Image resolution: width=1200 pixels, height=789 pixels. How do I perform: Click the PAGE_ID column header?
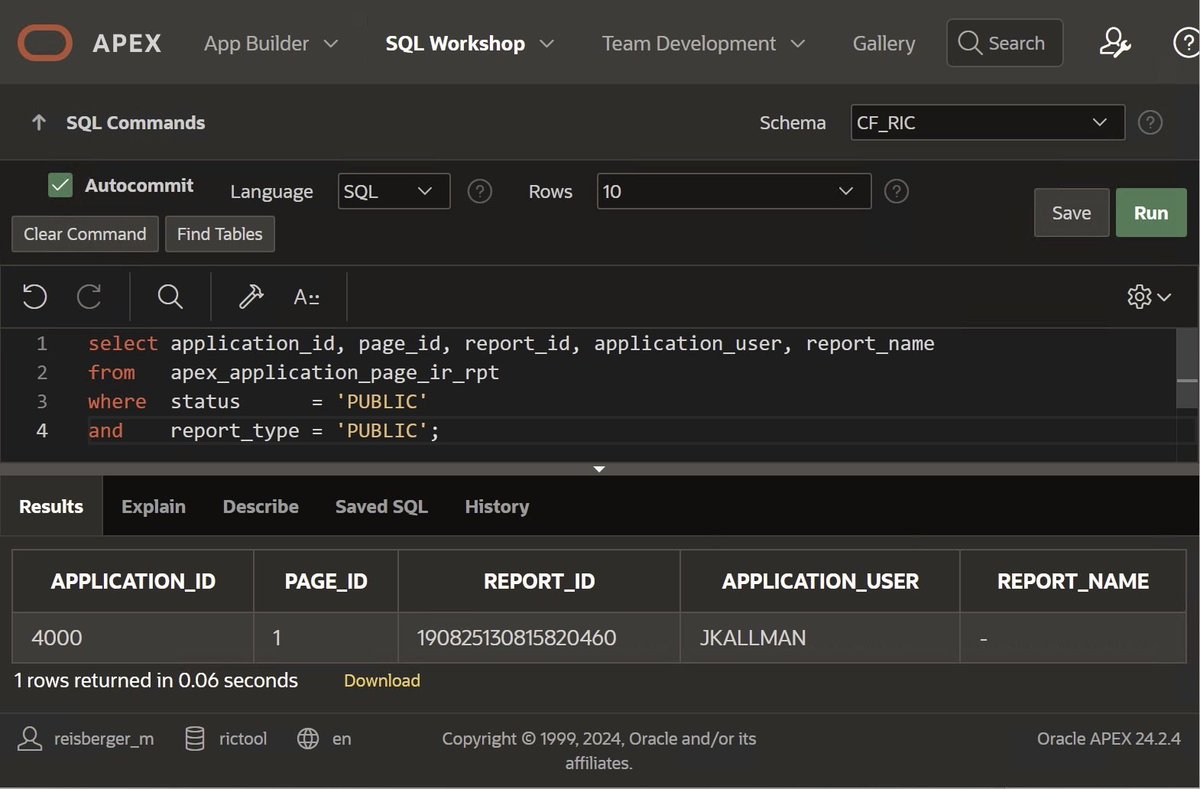pyautogui.click(x=326, y=581)
